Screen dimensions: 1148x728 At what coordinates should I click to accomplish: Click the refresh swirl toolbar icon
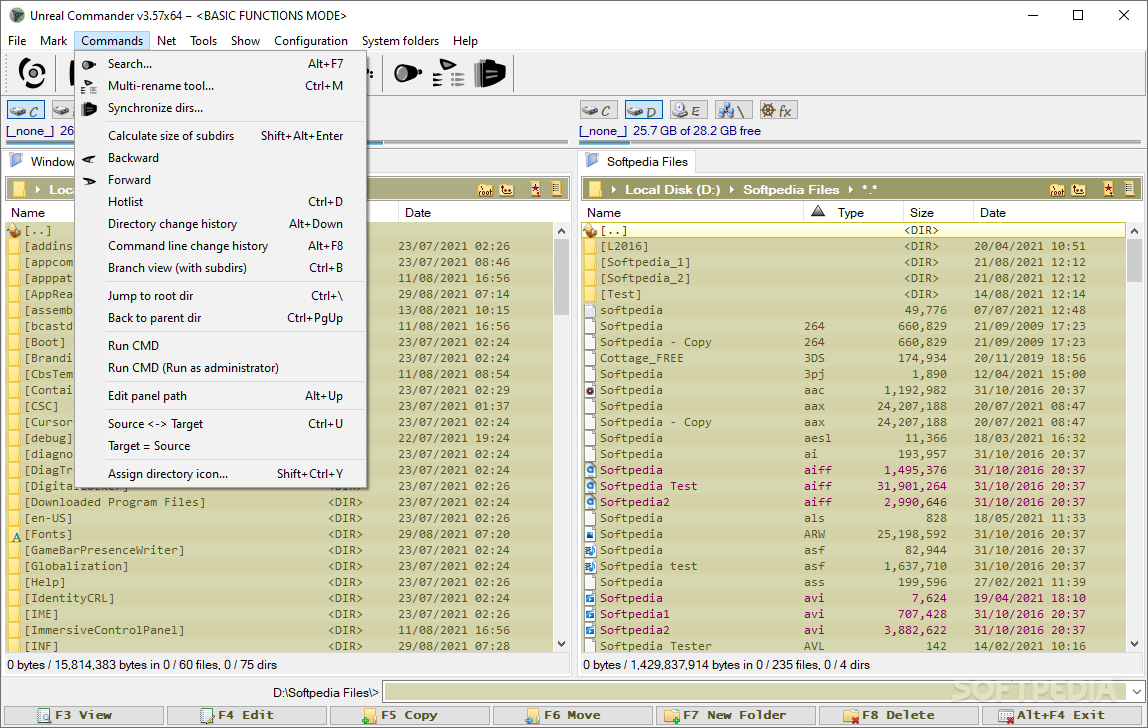tap(32, 73)
